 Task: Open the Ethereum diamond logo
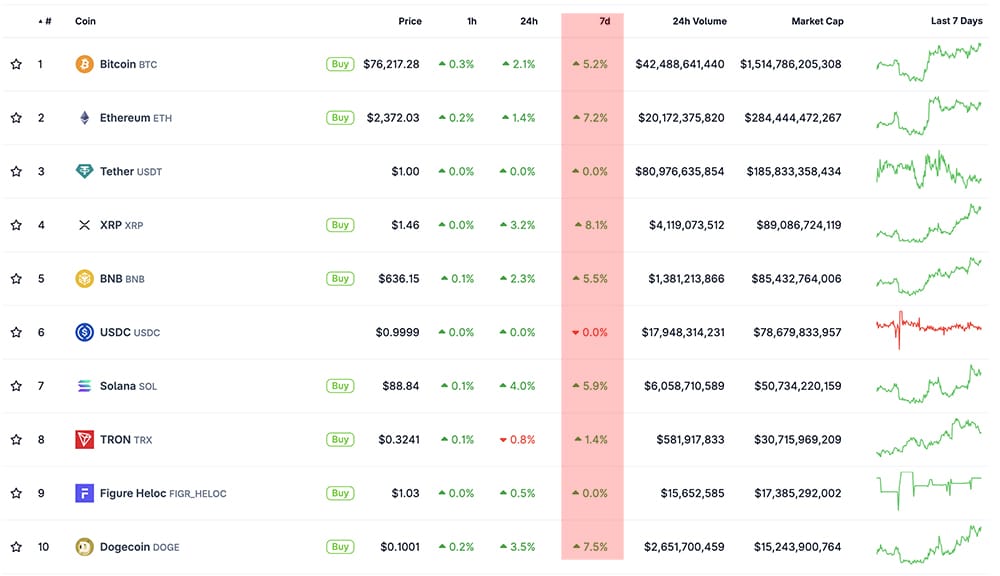pos(84,117)
